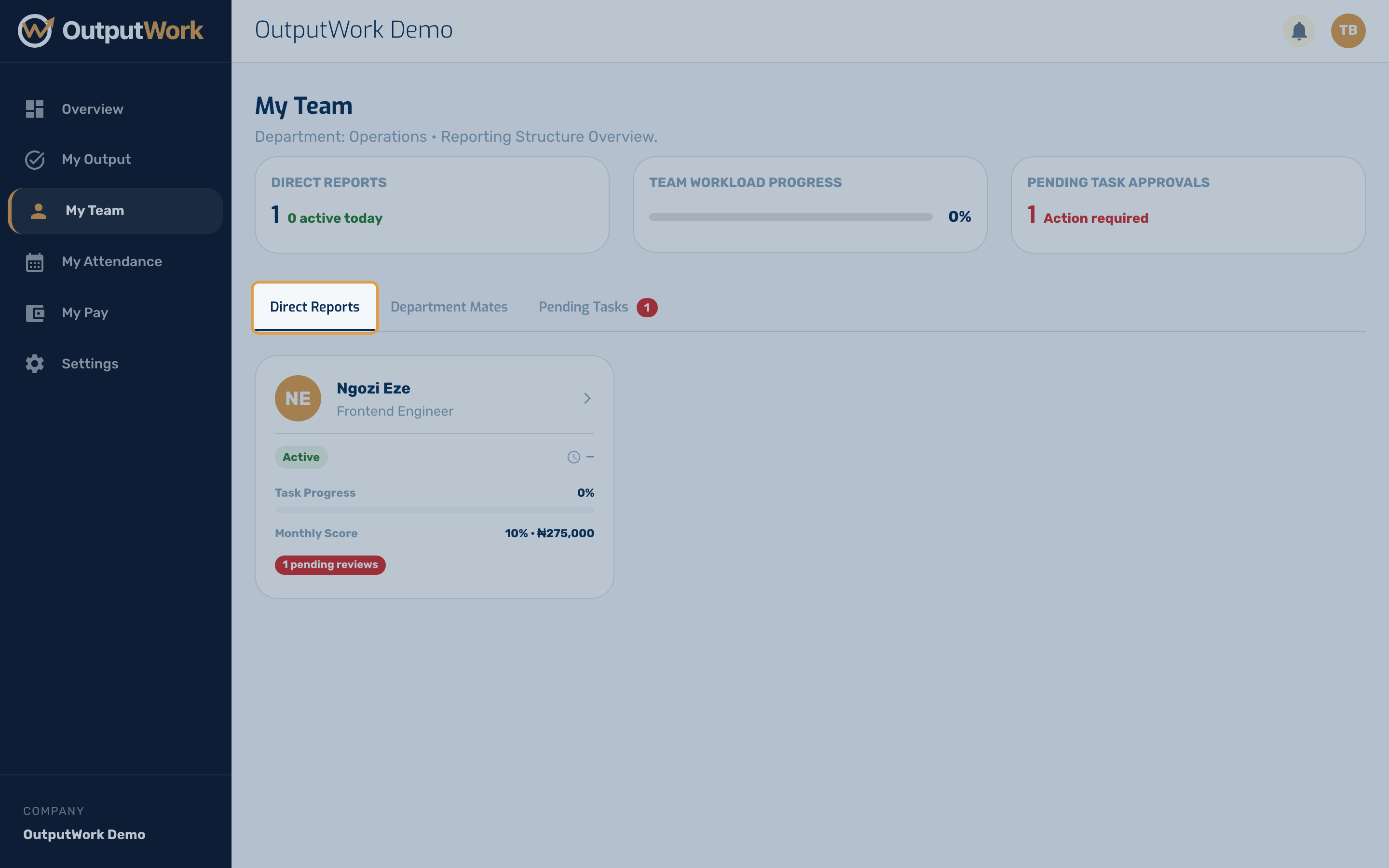Screen dimensions: 1389x868
Task: Click the "Monthly Score" label
Action: 316,533
